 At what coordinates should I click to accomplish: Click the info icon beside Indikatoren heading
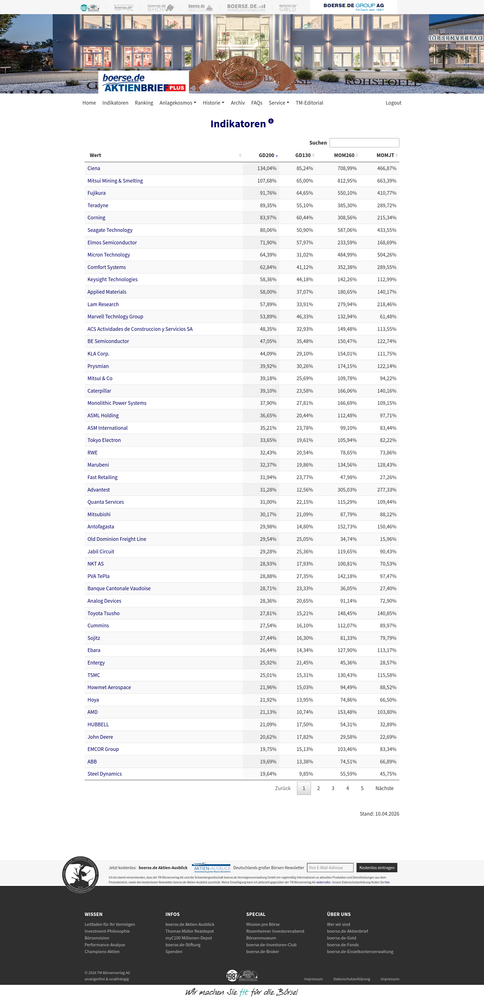(271, 121)
